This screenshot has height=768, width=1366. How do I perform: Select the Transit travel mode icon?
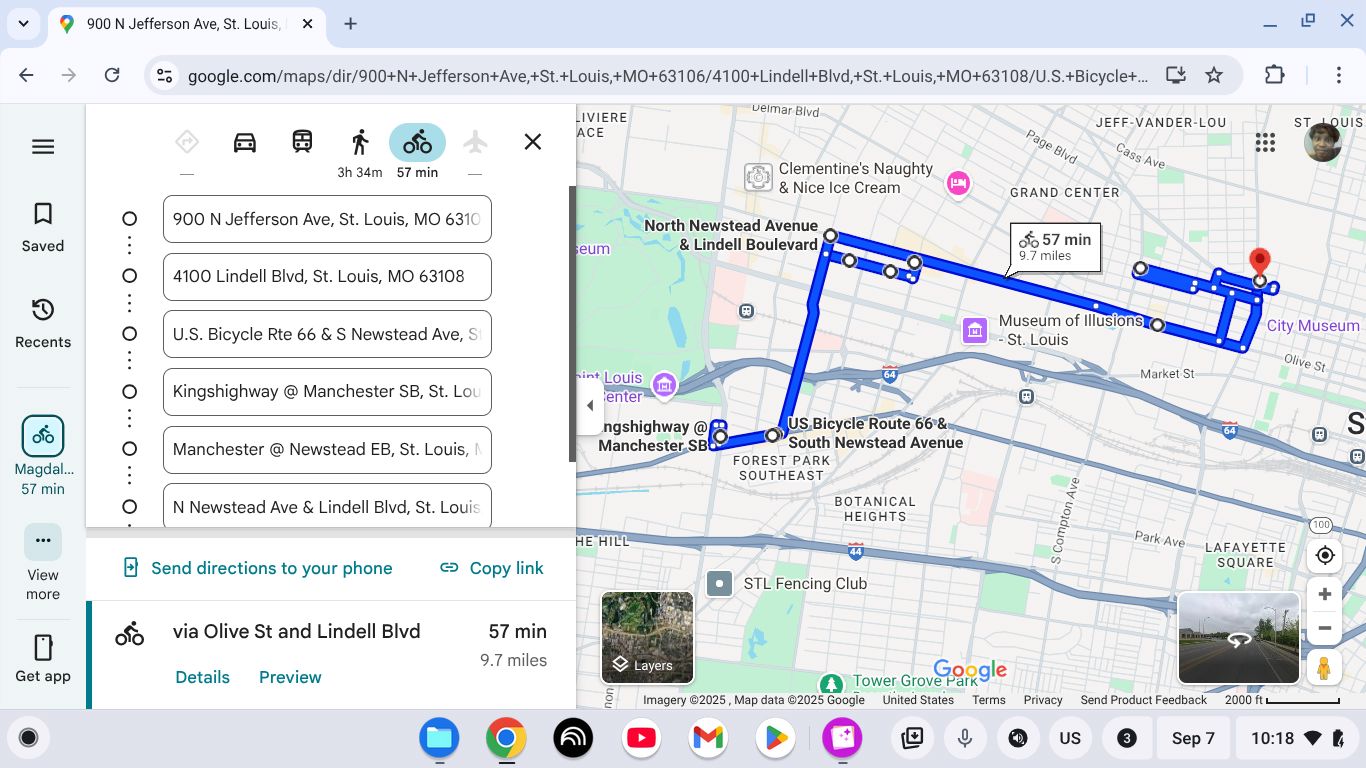(x=302, y=142)
